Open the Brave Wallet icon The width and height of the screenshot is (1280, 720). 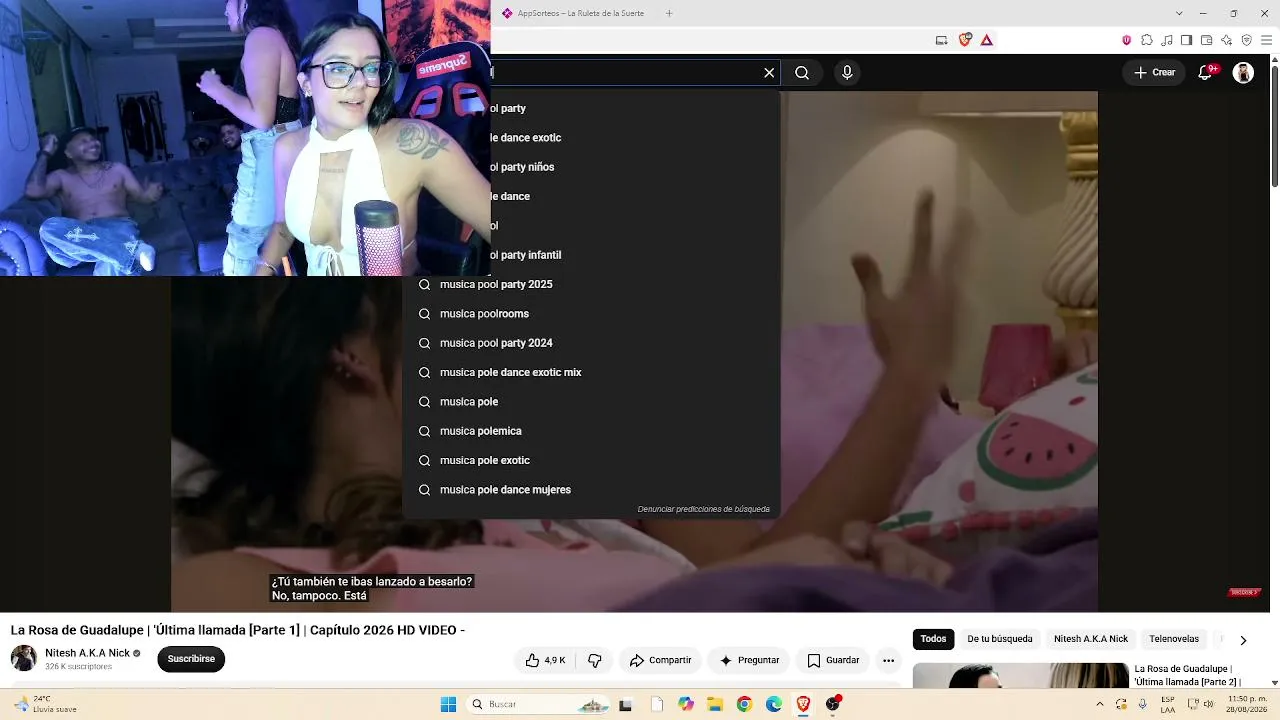1206,40
